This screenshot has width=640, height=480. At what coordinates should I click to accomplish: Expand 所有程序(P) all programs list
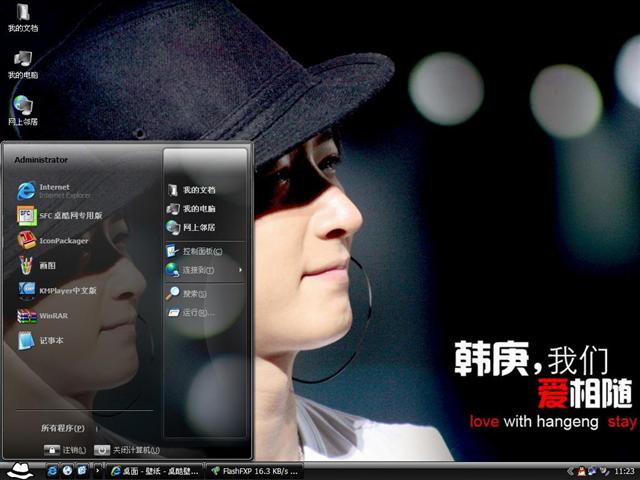pos(65,428)
